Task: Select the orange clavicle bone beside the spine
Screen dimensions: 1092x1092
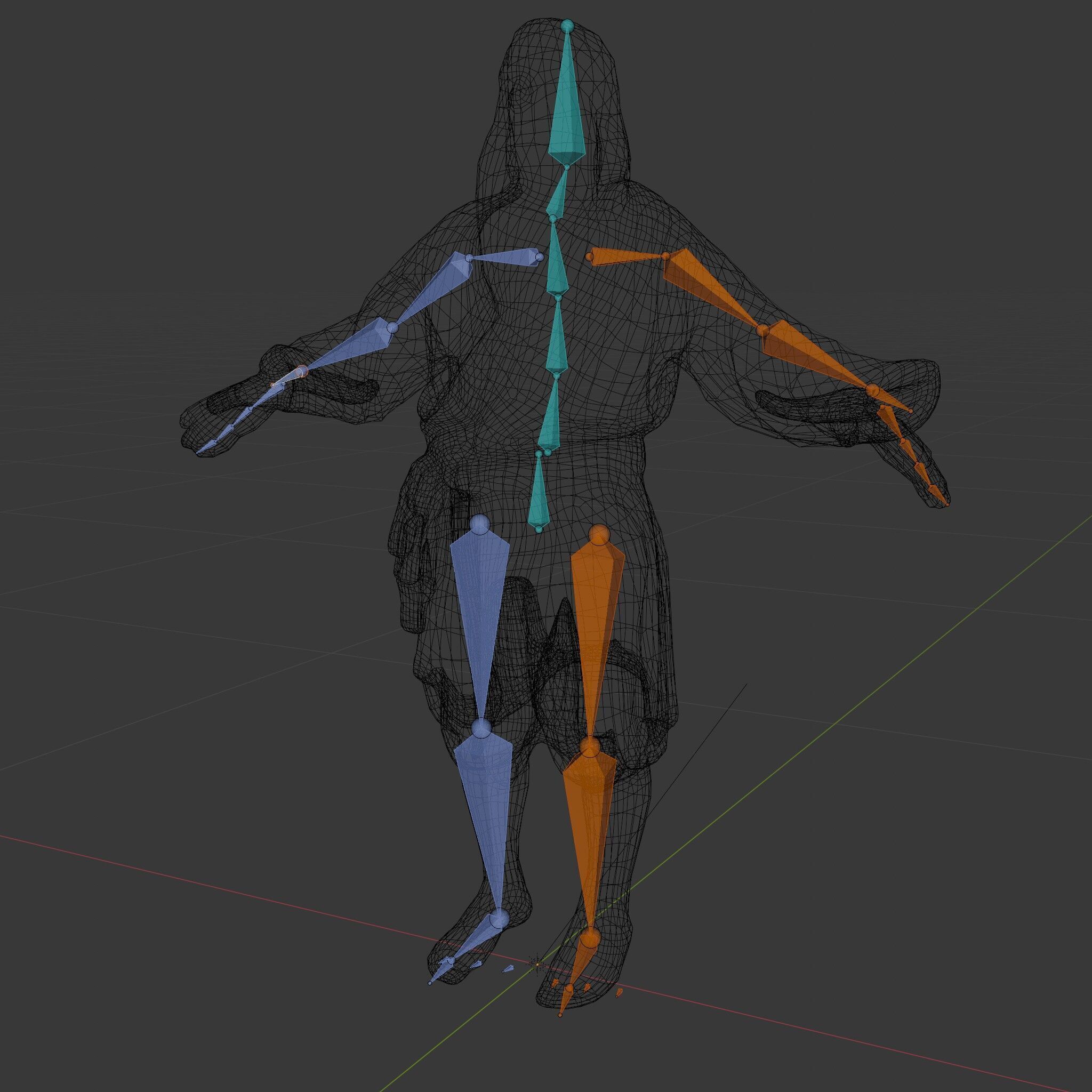Action: tap(628, 257)
